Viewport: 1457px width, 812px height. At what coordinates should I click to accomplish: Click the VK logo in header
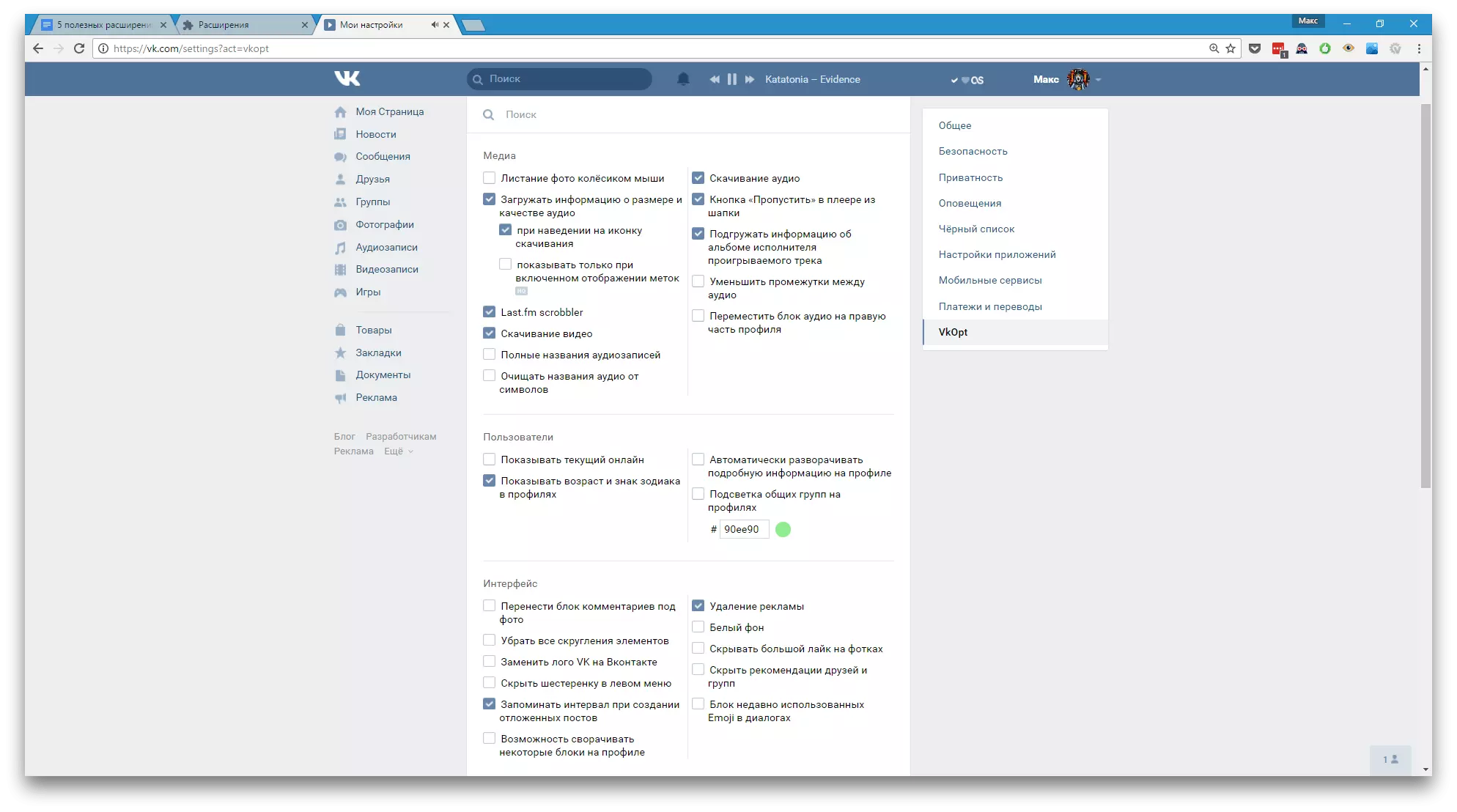[347, 78]
